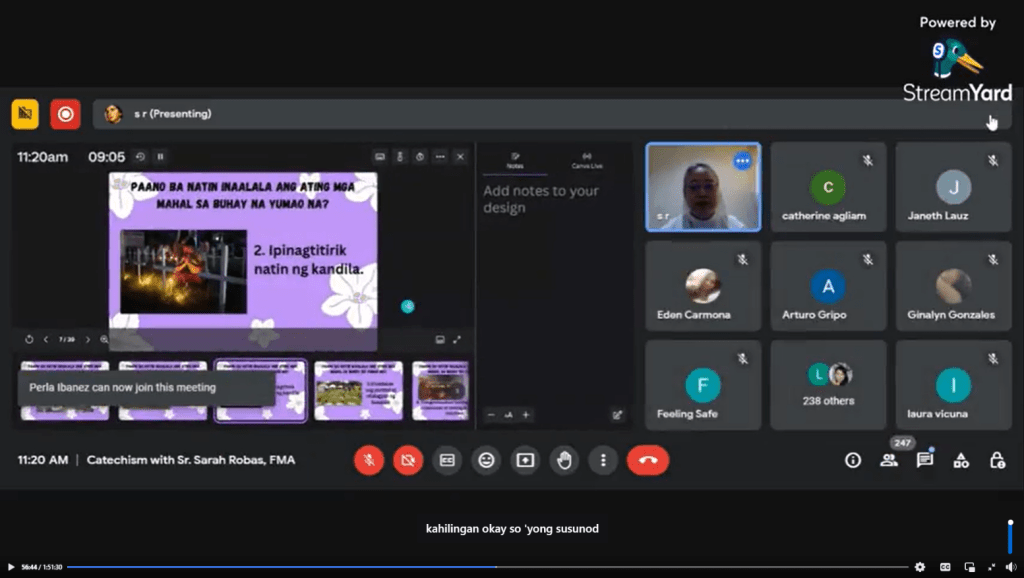Unmute the microphone in the call bar

tap(368, 460)
